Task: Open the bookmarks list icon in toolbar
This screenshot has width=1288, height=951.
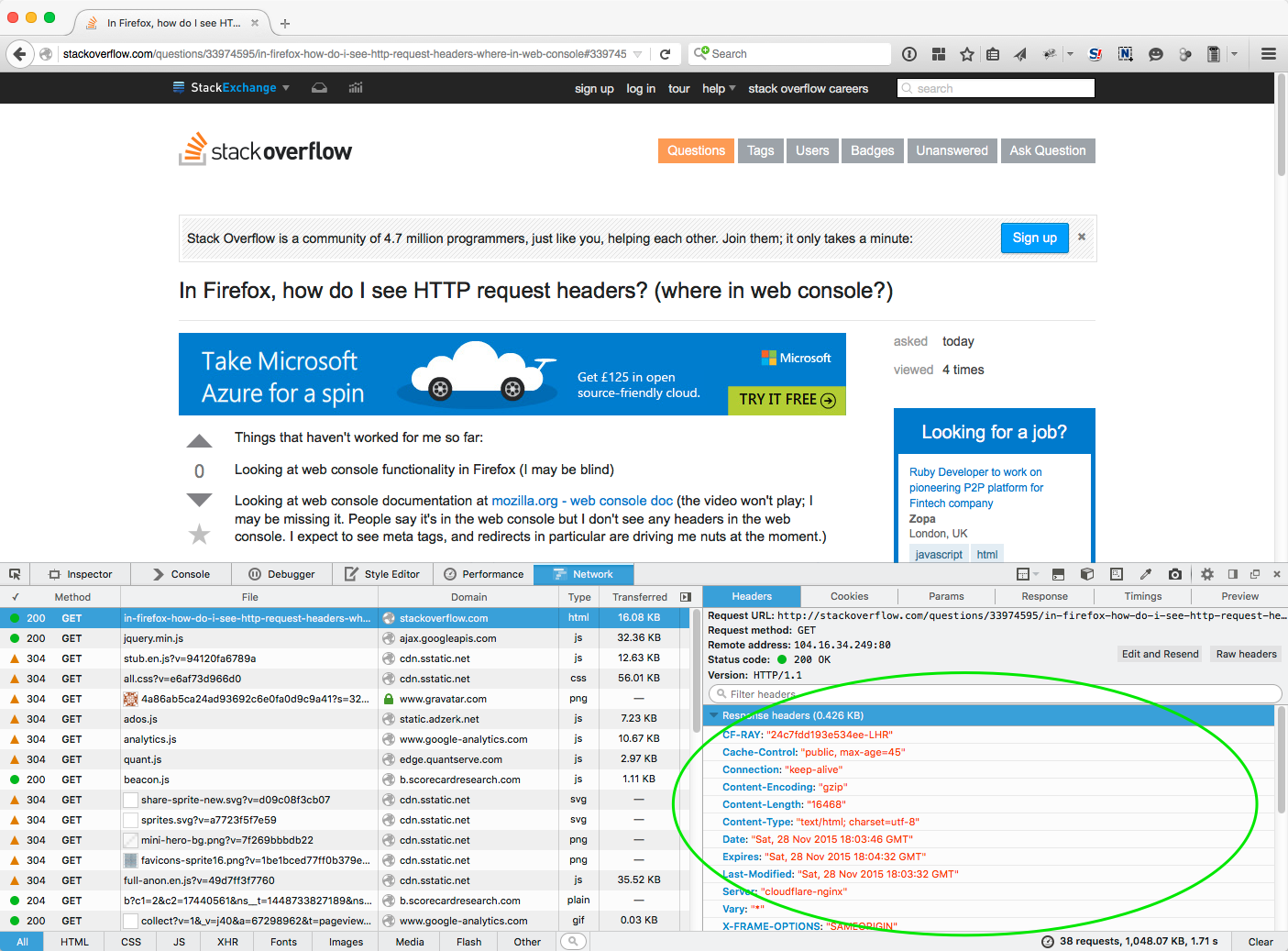Action: tap(993, 54)
